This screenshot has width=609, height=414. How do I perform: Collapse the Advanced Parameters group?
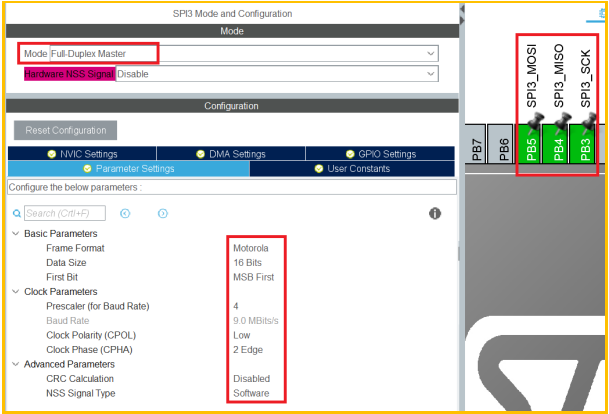click(x=15, y=364)
